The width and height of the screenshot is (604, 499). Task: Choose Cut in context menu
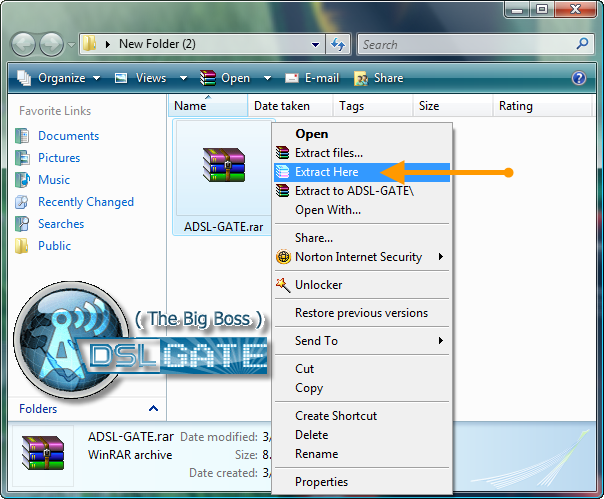click(x=362, y=369)
